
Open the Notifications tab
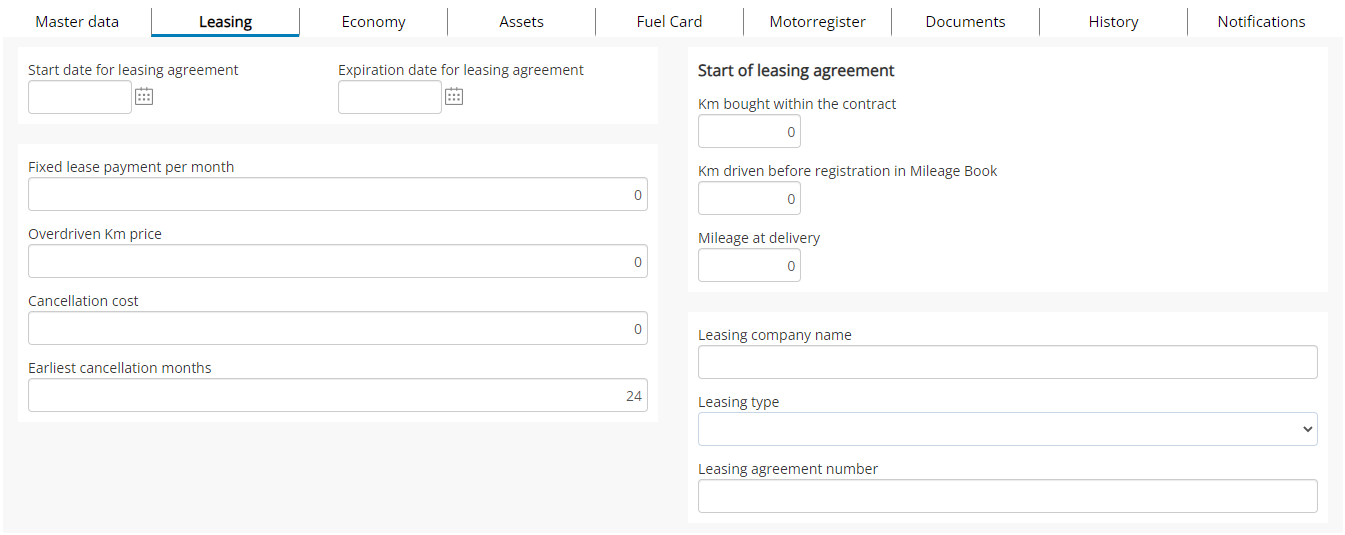tap(1261, 21)
